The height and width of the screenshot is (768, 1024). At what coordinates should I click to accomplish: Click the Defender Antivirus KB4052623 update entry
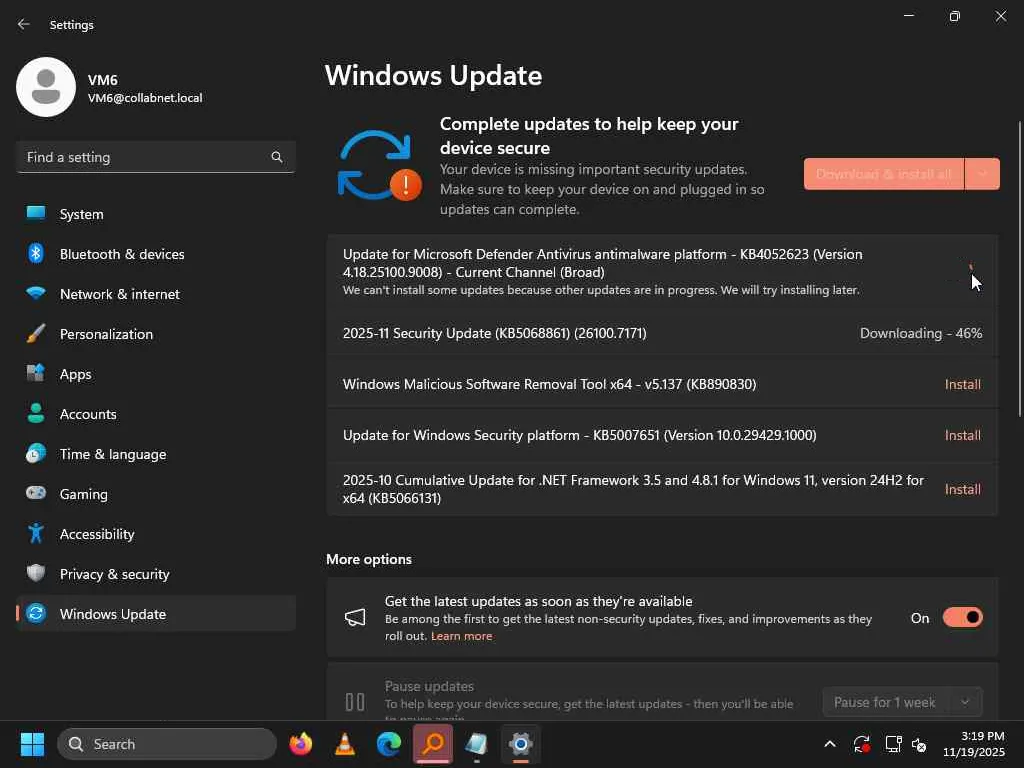[x=662, y=271]
